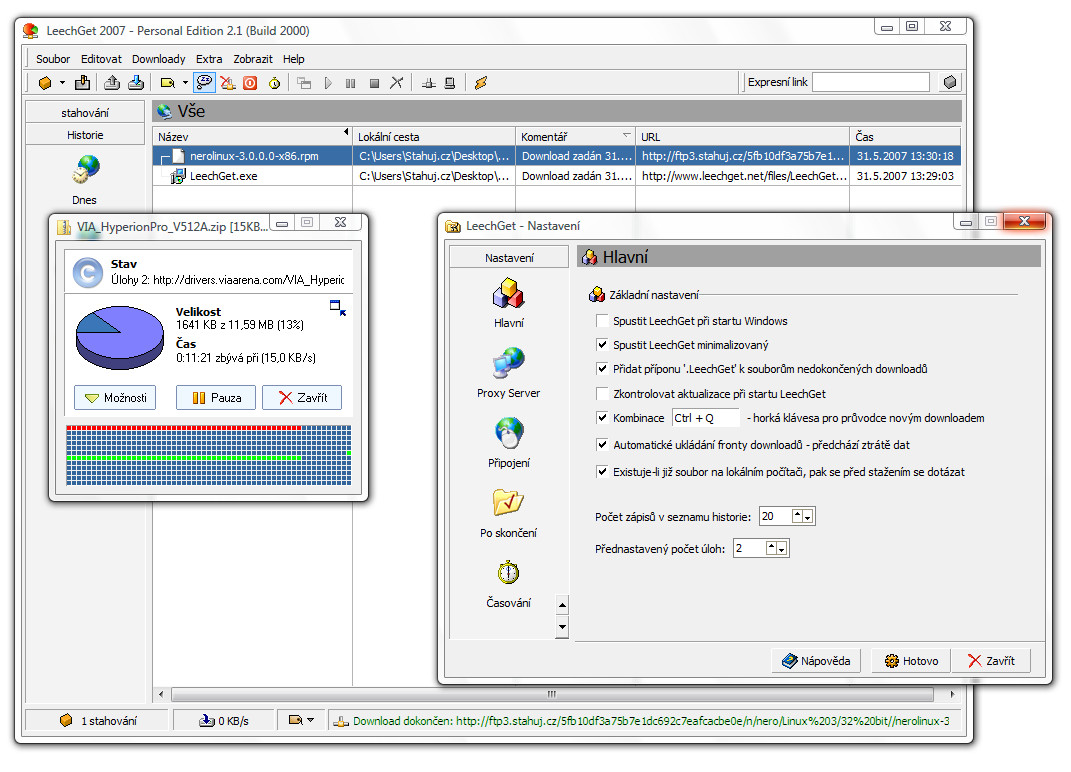Click the Pauza button in download window
Image resolution: width=1071 pixels, height=772 pixels.
216,398
